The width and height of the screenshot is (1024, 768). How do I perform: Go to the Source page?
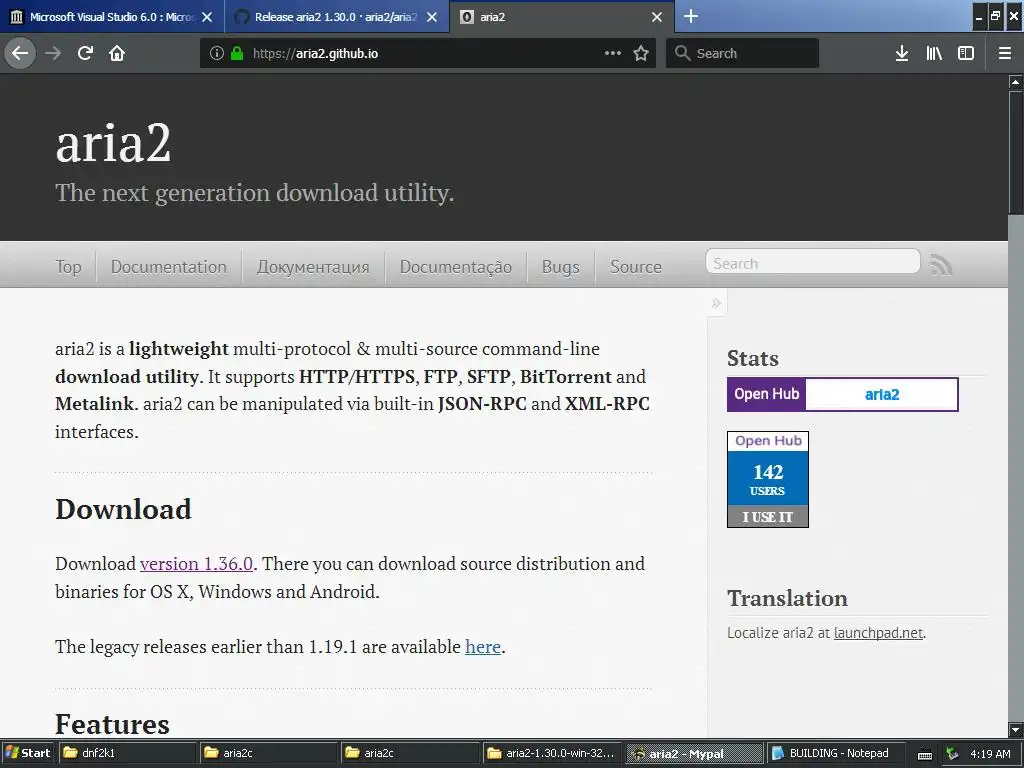tap(635, 266)
